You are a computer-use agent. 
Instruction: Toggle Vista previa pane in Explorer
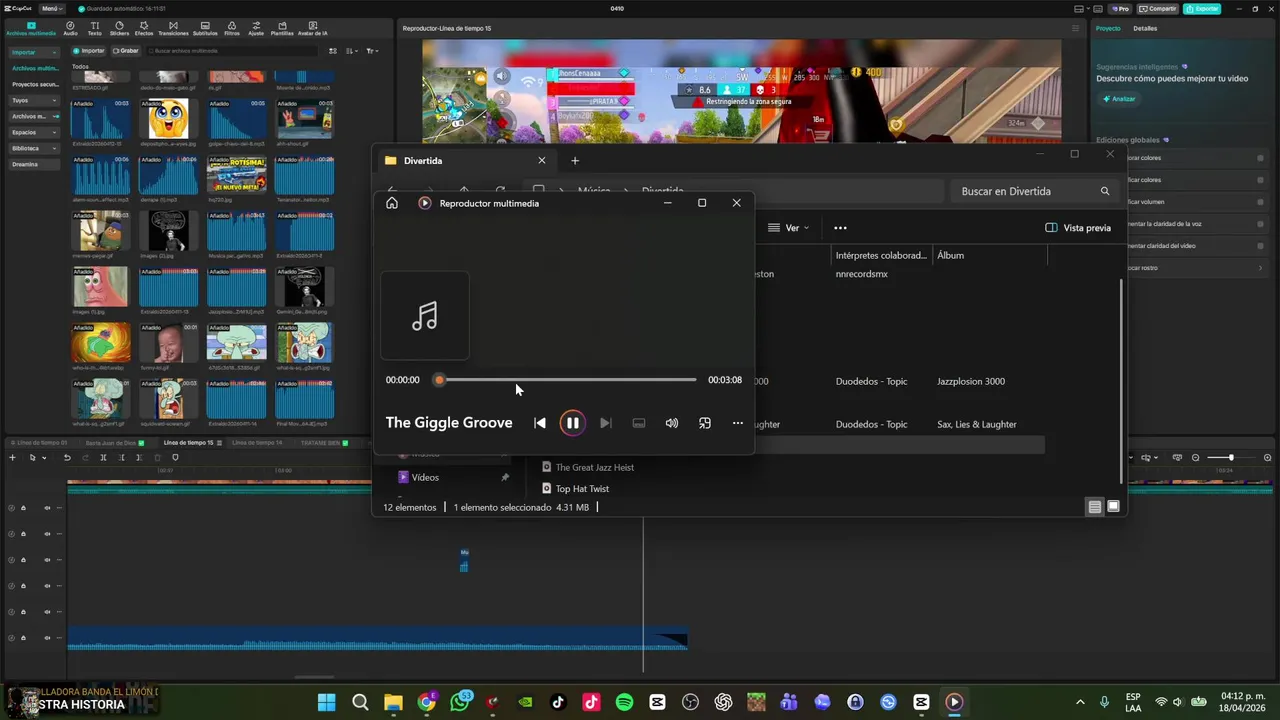1078,228
